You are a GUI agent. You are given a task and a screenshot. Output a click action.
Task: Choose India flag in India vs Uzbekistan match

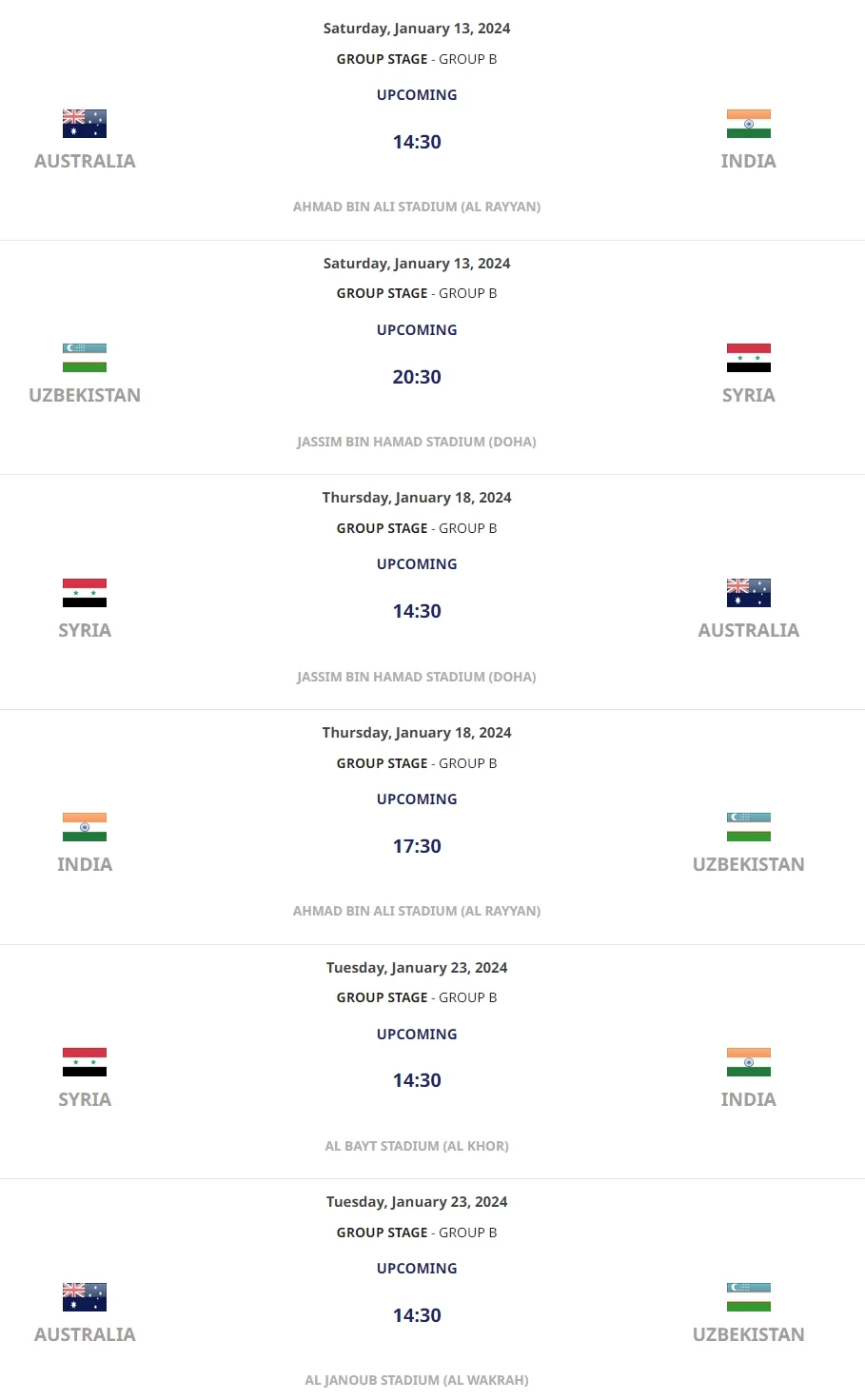[85, 827]
